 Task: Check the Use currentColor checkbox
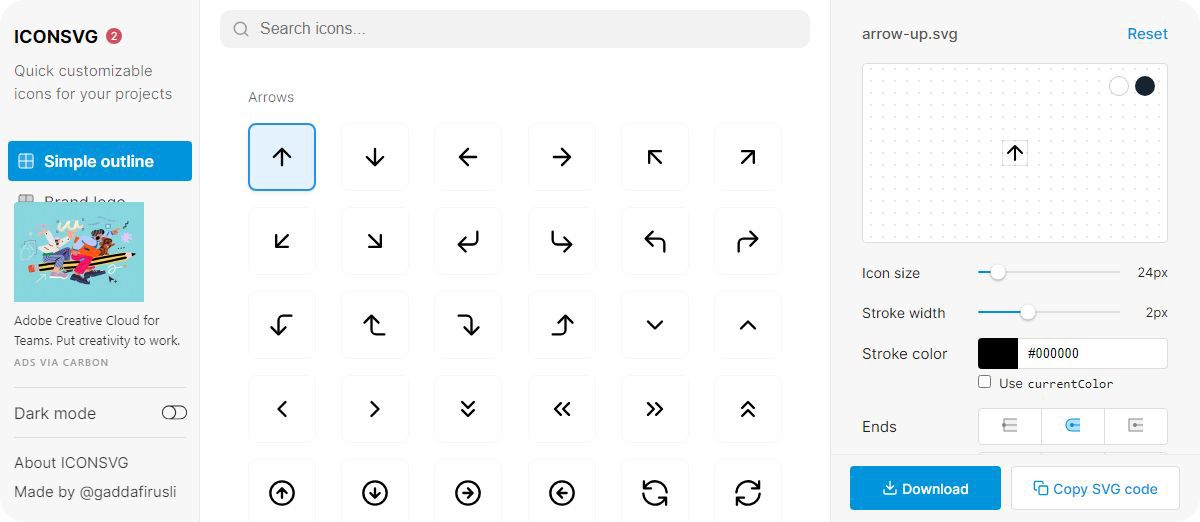(985, 382)
